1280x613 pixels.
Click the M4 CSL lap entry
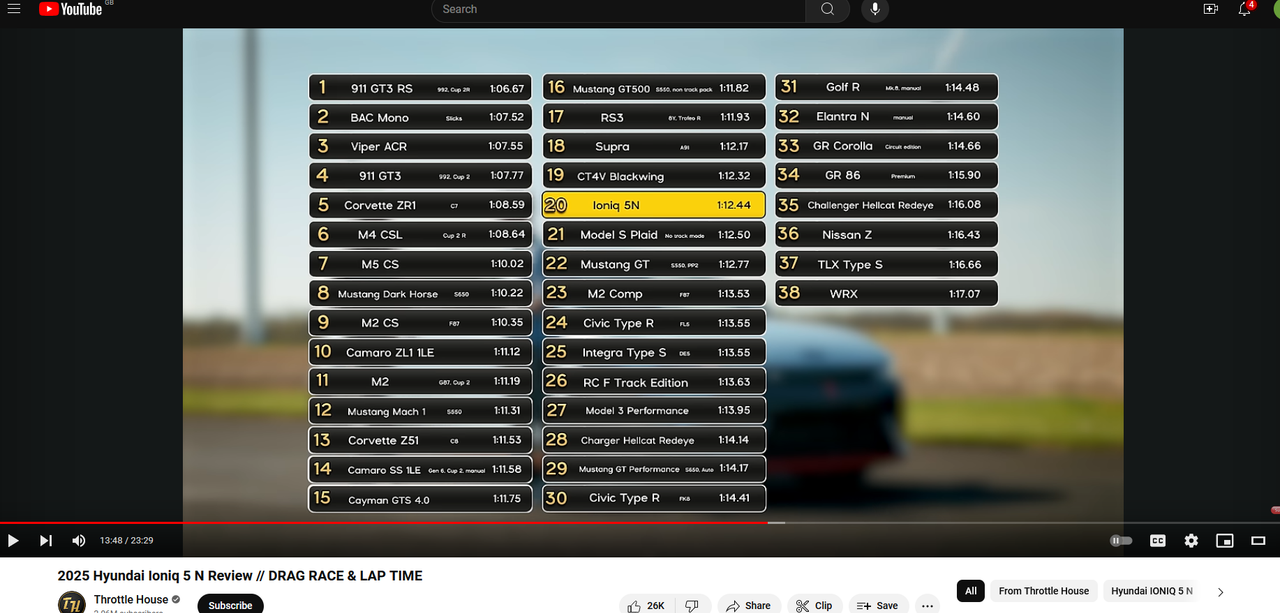(x=420, y=235)
